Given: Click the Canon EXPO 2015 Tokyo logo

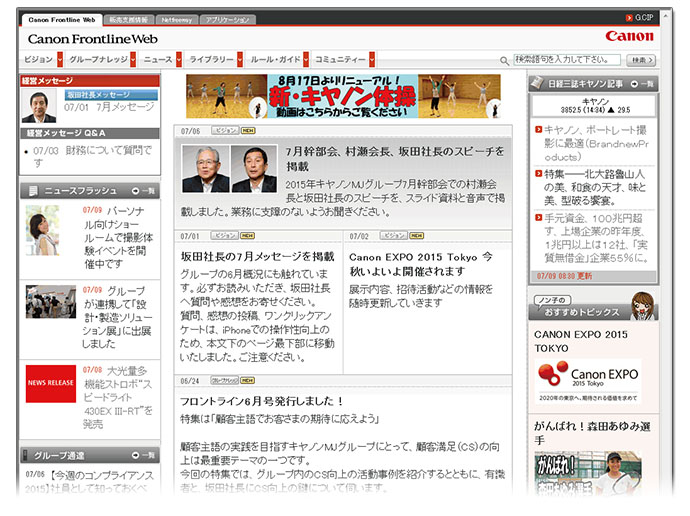Looking at the screenshot, I should [587, 381].
